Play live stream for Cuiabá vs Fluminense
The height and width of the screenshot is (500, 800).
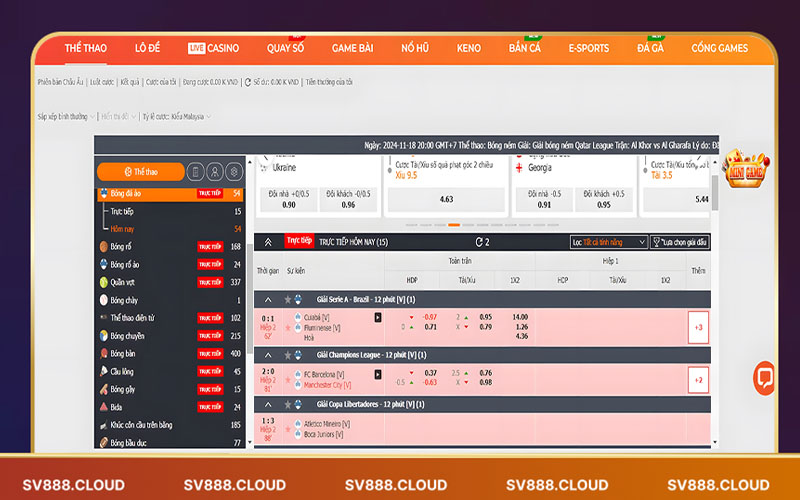378,317
